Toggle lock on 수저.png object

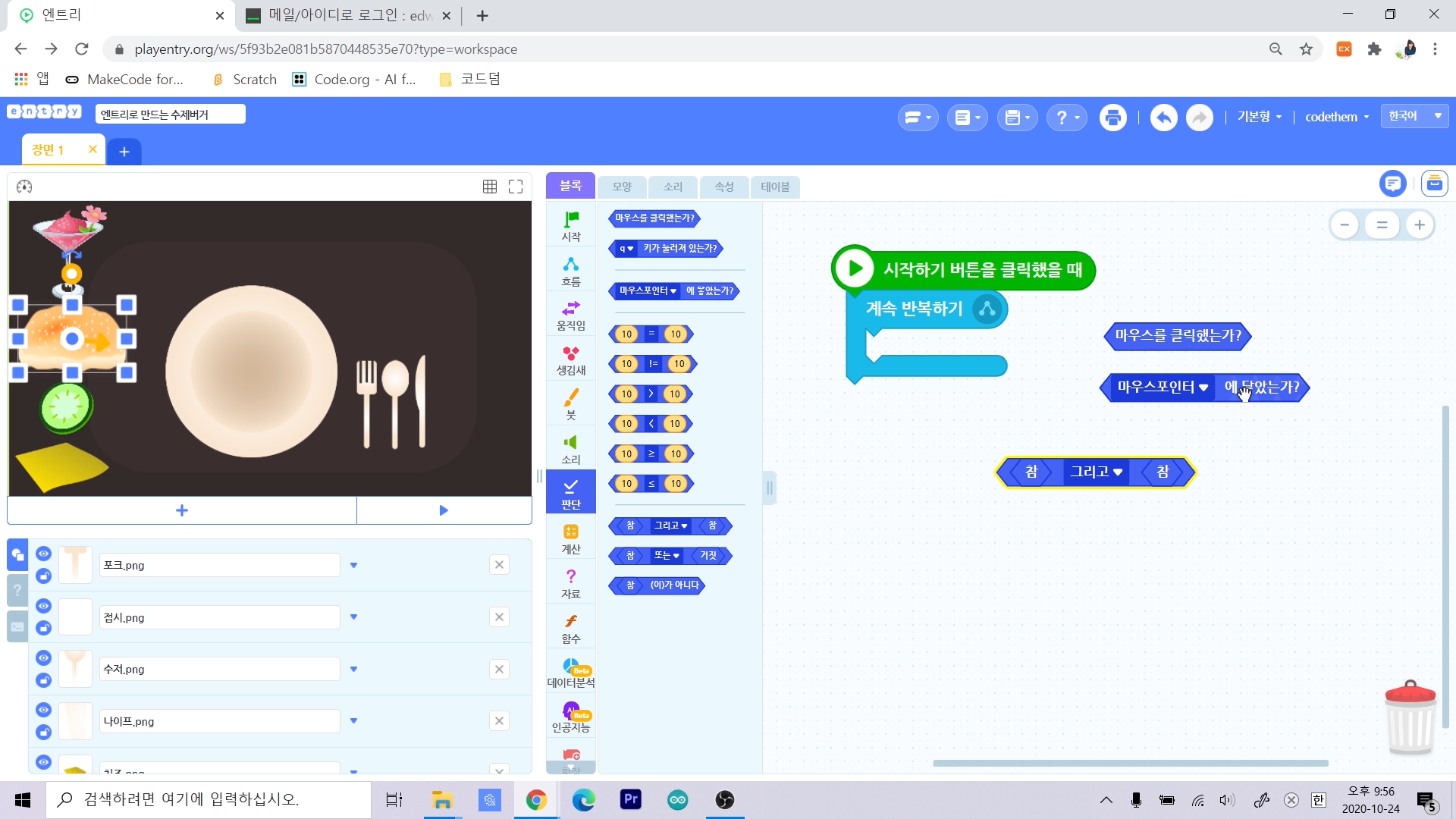coord(43,680)
